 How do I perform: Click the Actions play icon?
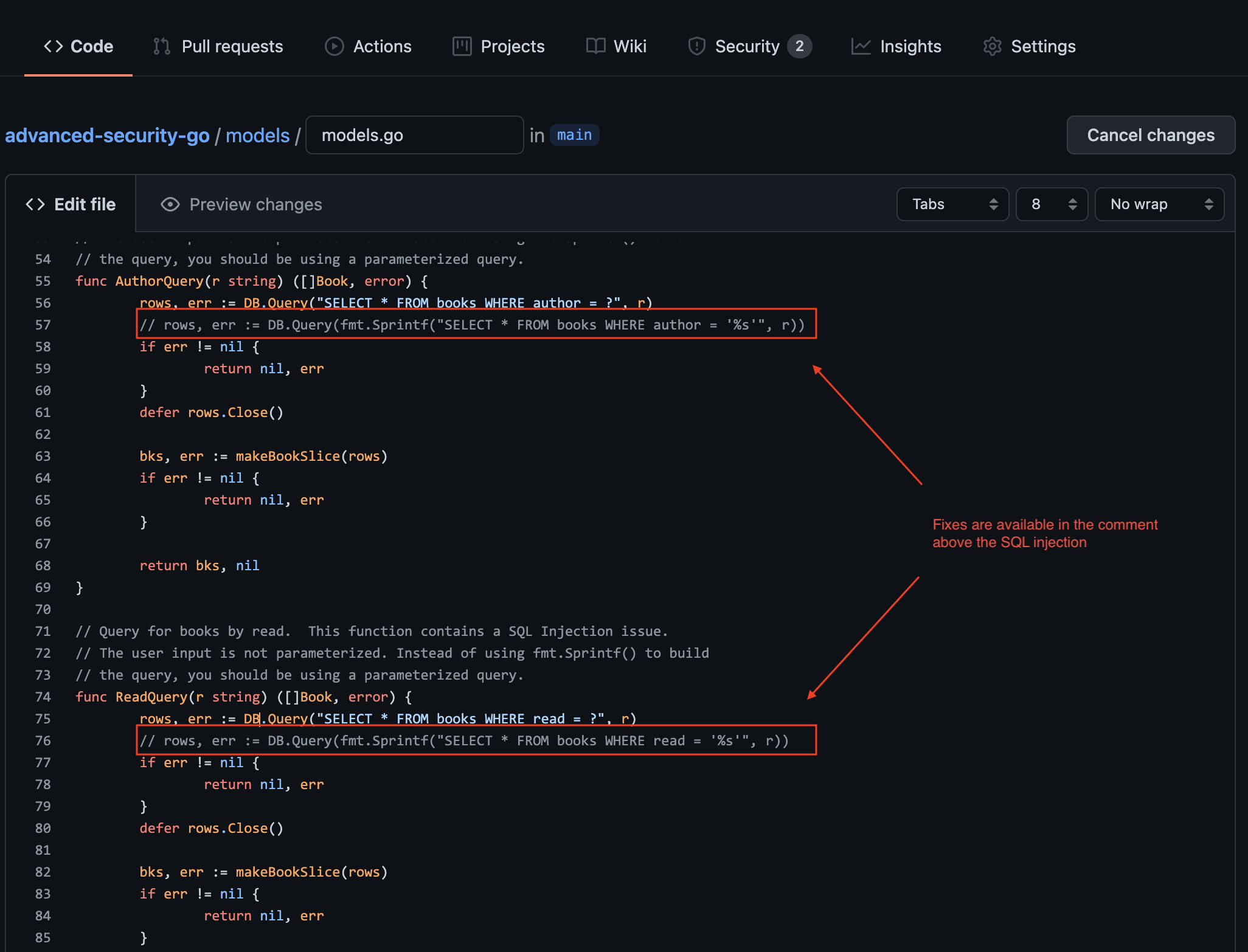click(x=334, y=46)
